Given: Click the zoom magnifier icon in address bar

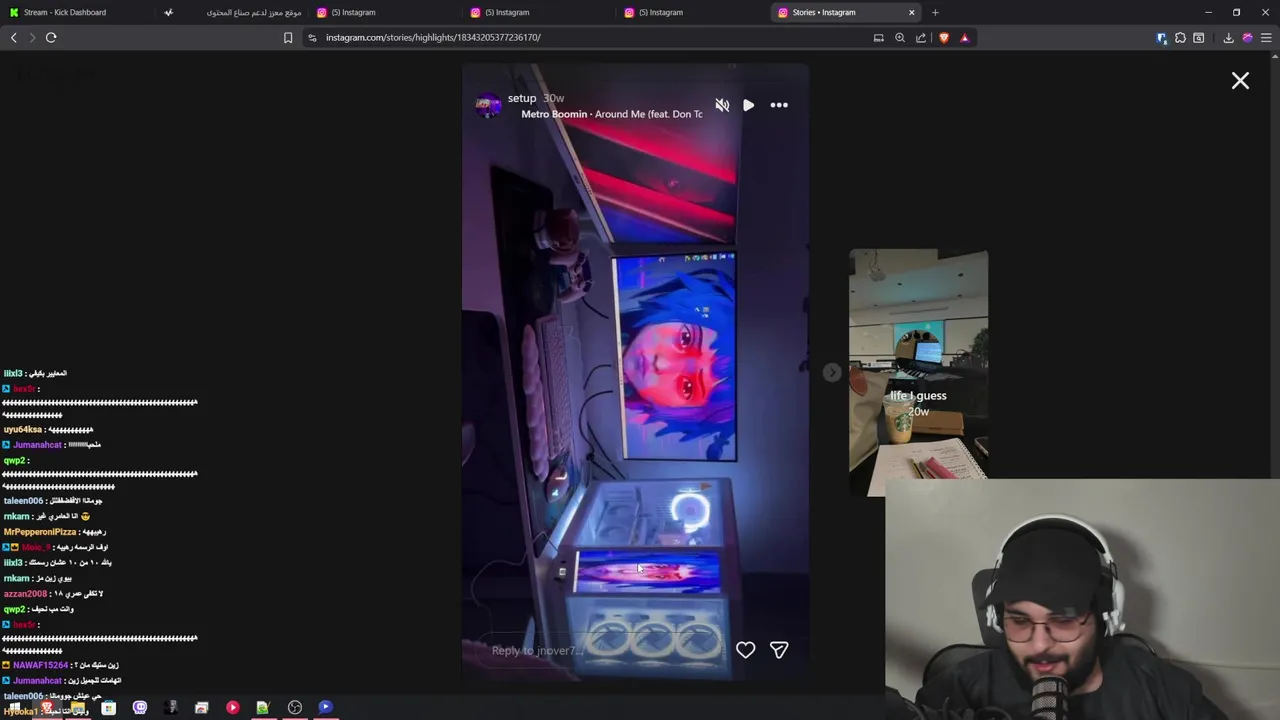Looking at the screenshot, I should click(900, 38).
